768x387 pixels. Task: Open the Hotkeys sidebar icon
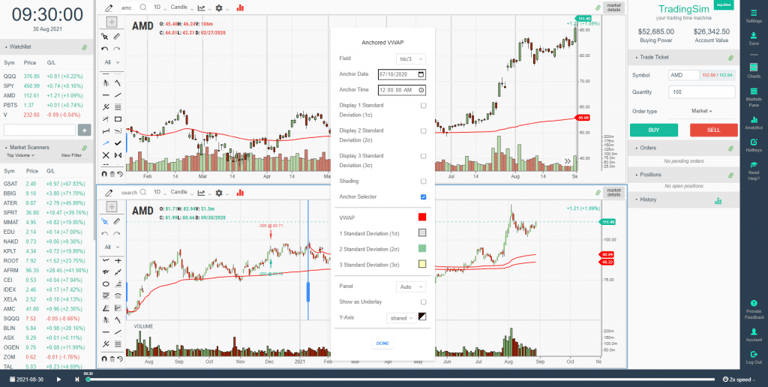point(753,144)
